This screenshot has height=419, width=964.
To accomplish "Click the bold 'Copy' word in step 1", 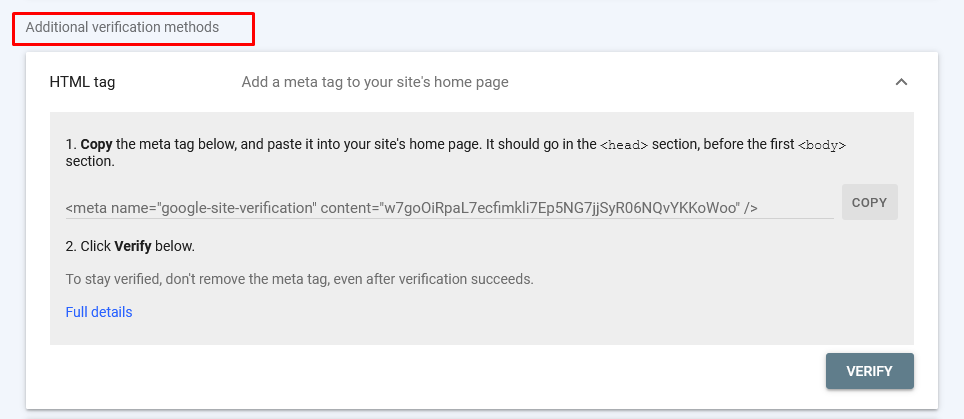I will pos(97,146).
